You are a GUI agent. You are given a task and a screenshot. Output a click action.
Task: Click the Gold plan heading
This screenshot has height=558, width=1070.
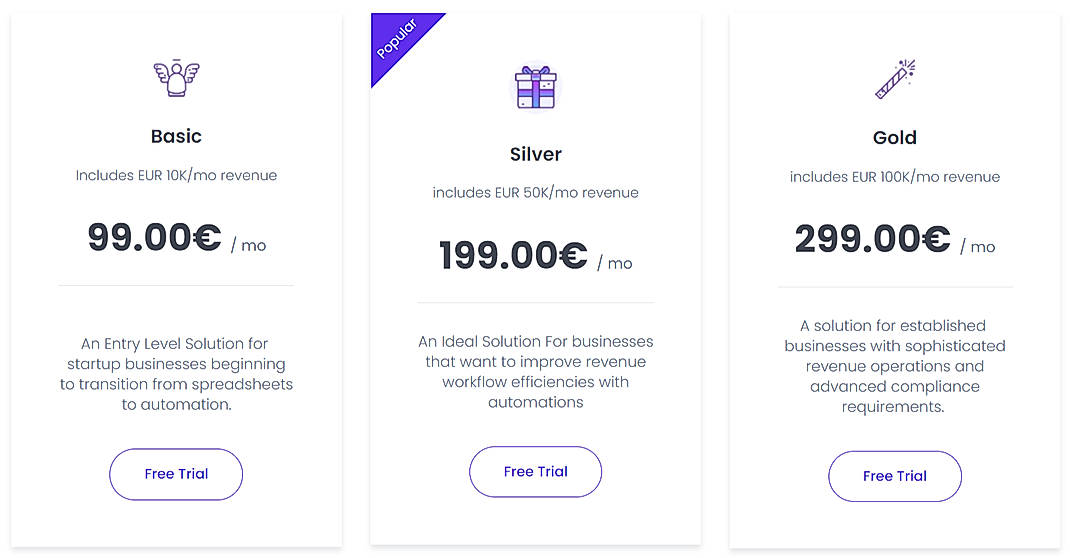pyautogui.click(x=895, y=138)
